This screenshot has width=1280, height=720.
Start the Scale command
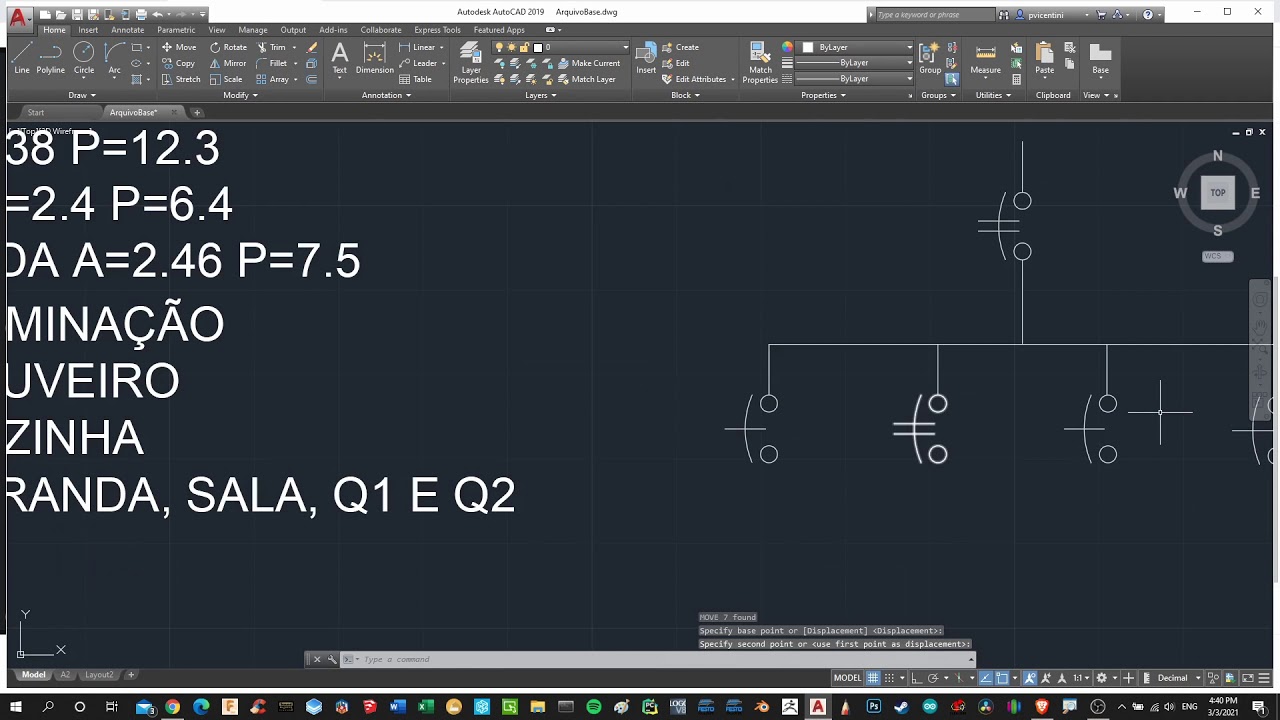pyautogui.click(x=226, y=79)
